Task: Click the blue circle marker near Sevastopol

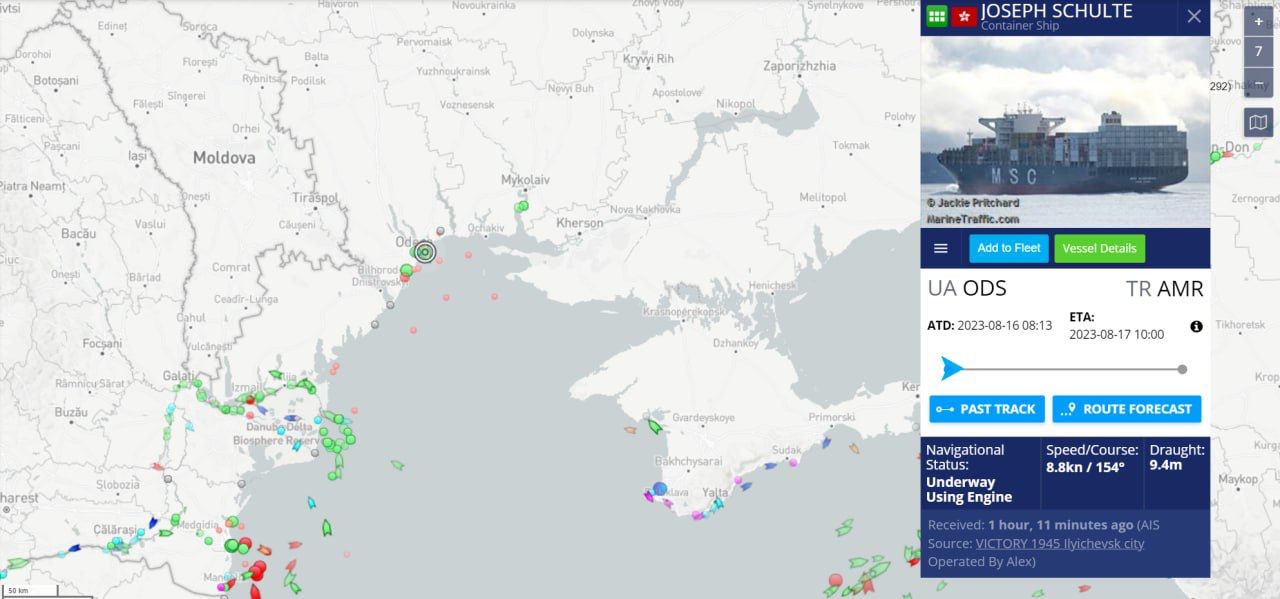Action: [660, 489]
